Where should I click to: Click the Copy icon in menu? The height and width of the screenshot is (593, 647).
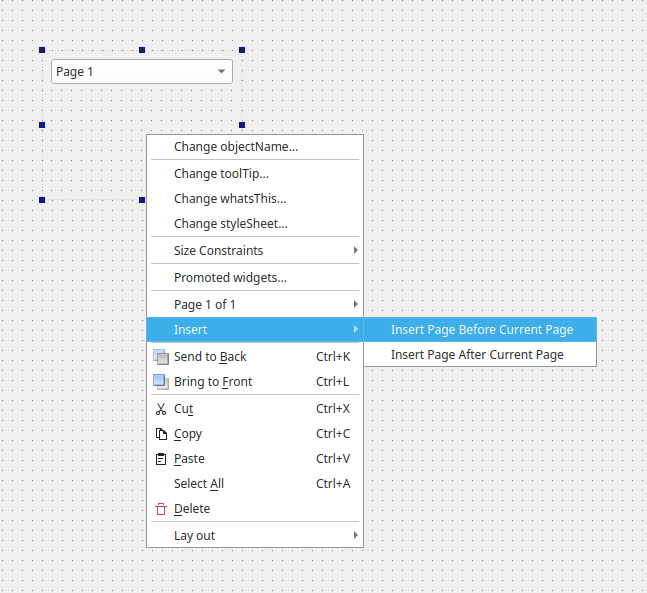pos(161,434)
